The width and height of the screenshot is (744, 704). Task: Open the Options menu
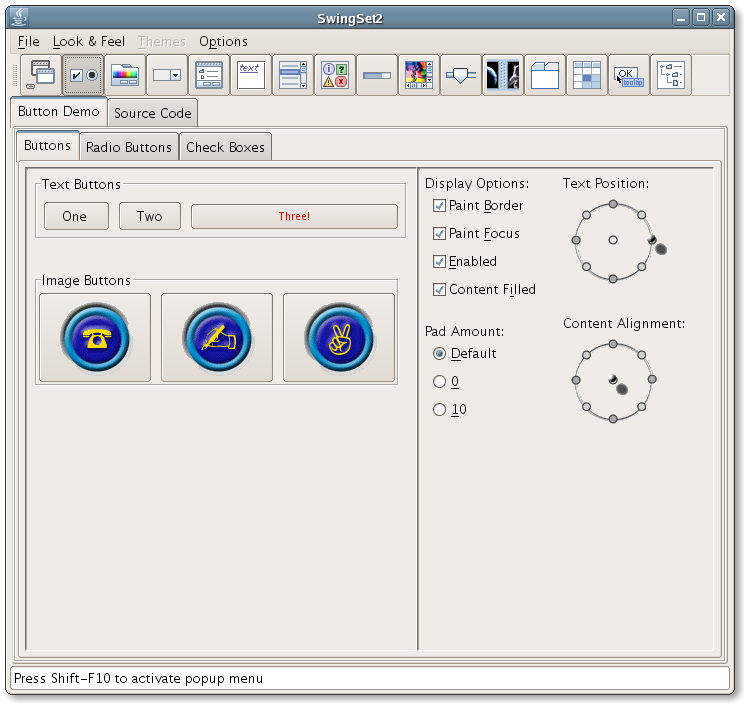tap(223, 42)
